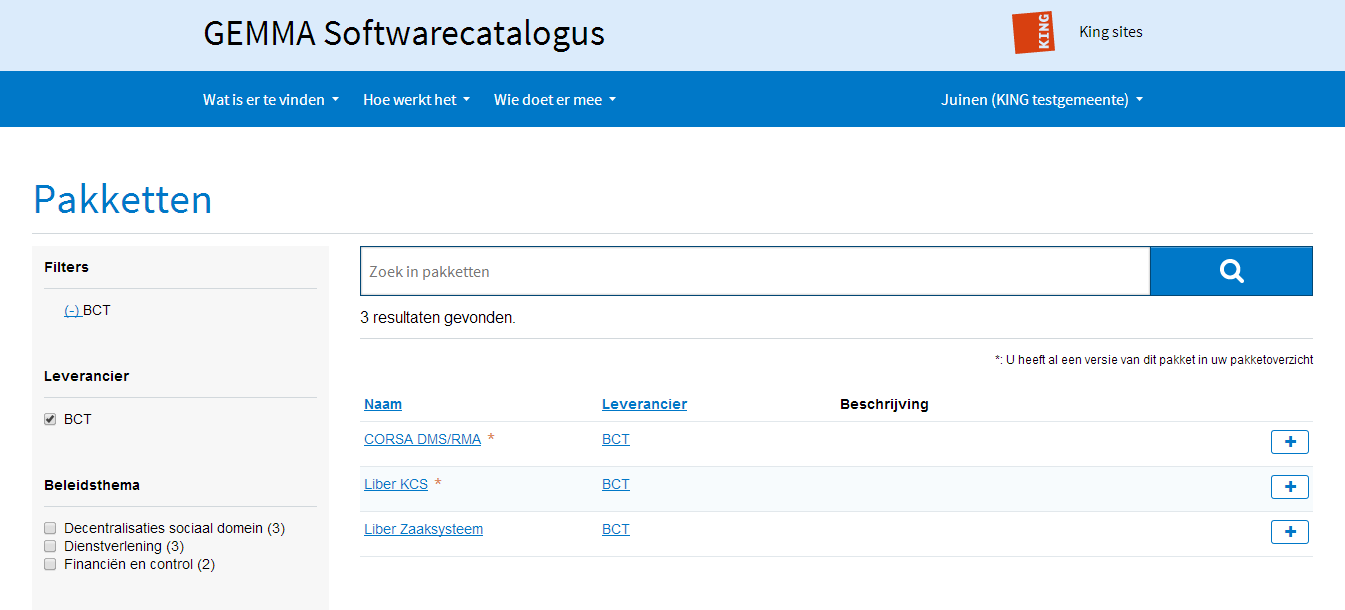1345x610 pixels.
Task: Add Liber Zaaksysteem with its plus button
Action: point(1290,532)
